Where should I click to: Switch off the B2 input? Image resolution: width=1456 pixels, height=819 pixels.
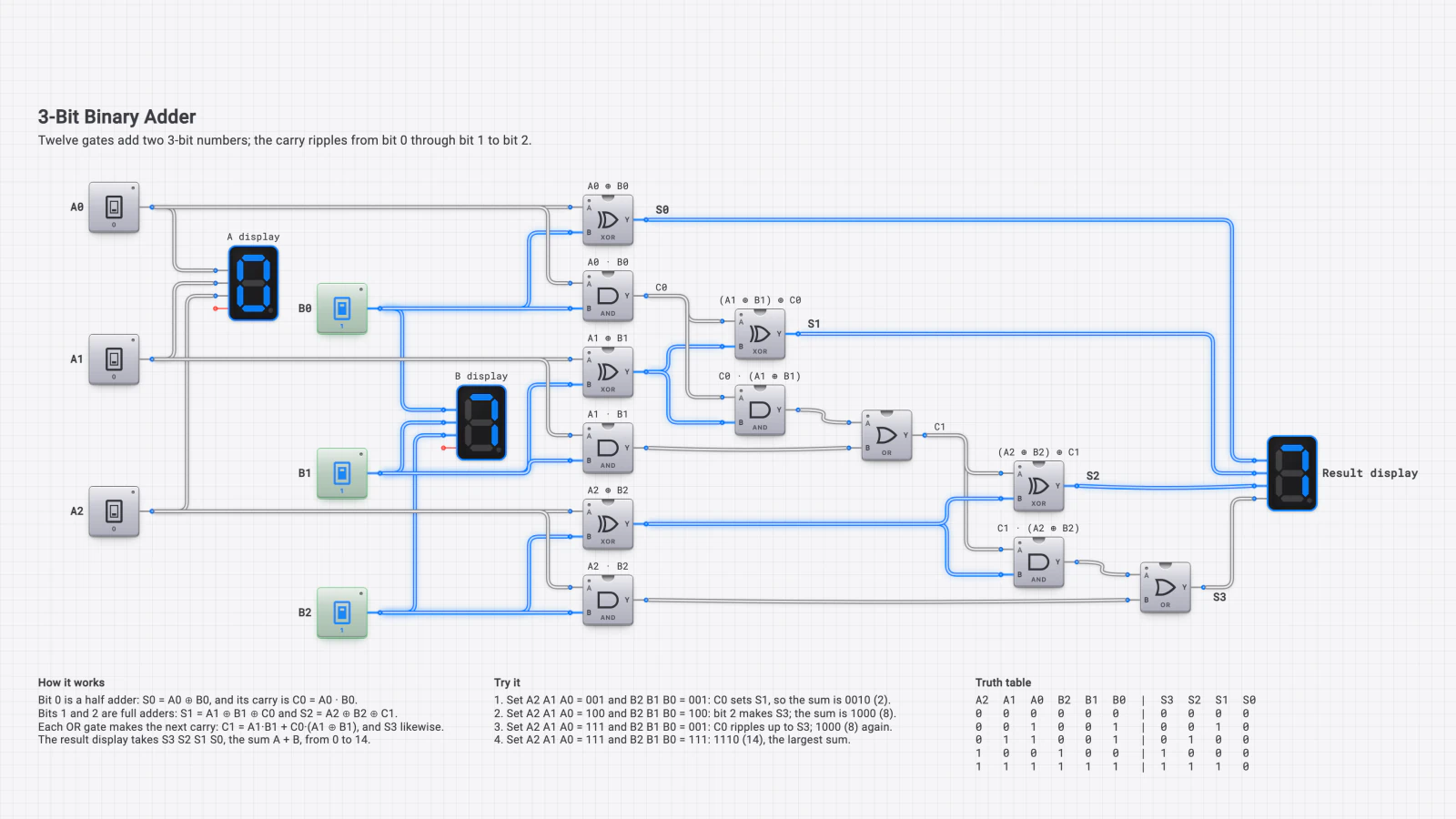pyautogui.click(x=342, y=612)
